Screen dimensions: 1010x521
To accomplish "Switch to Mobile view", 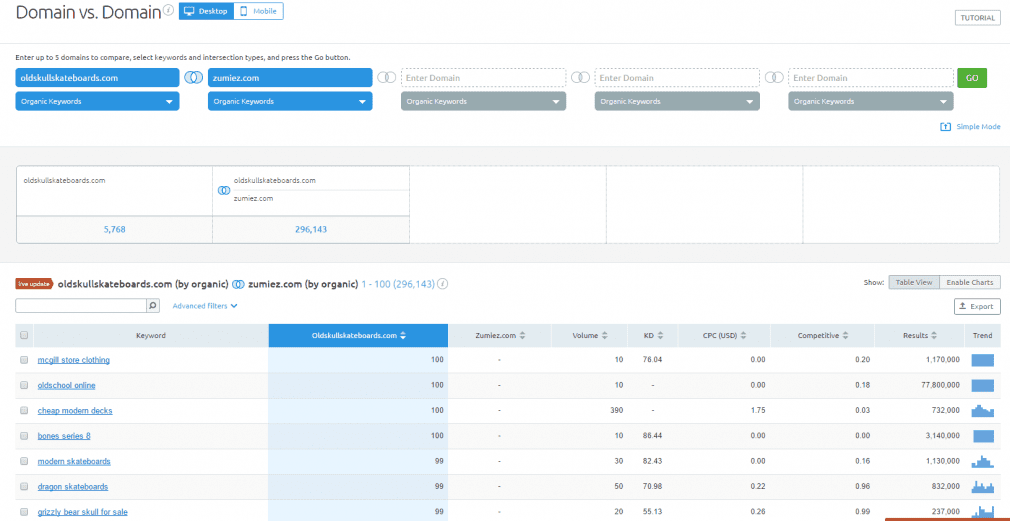I will [x=258, y=11].
